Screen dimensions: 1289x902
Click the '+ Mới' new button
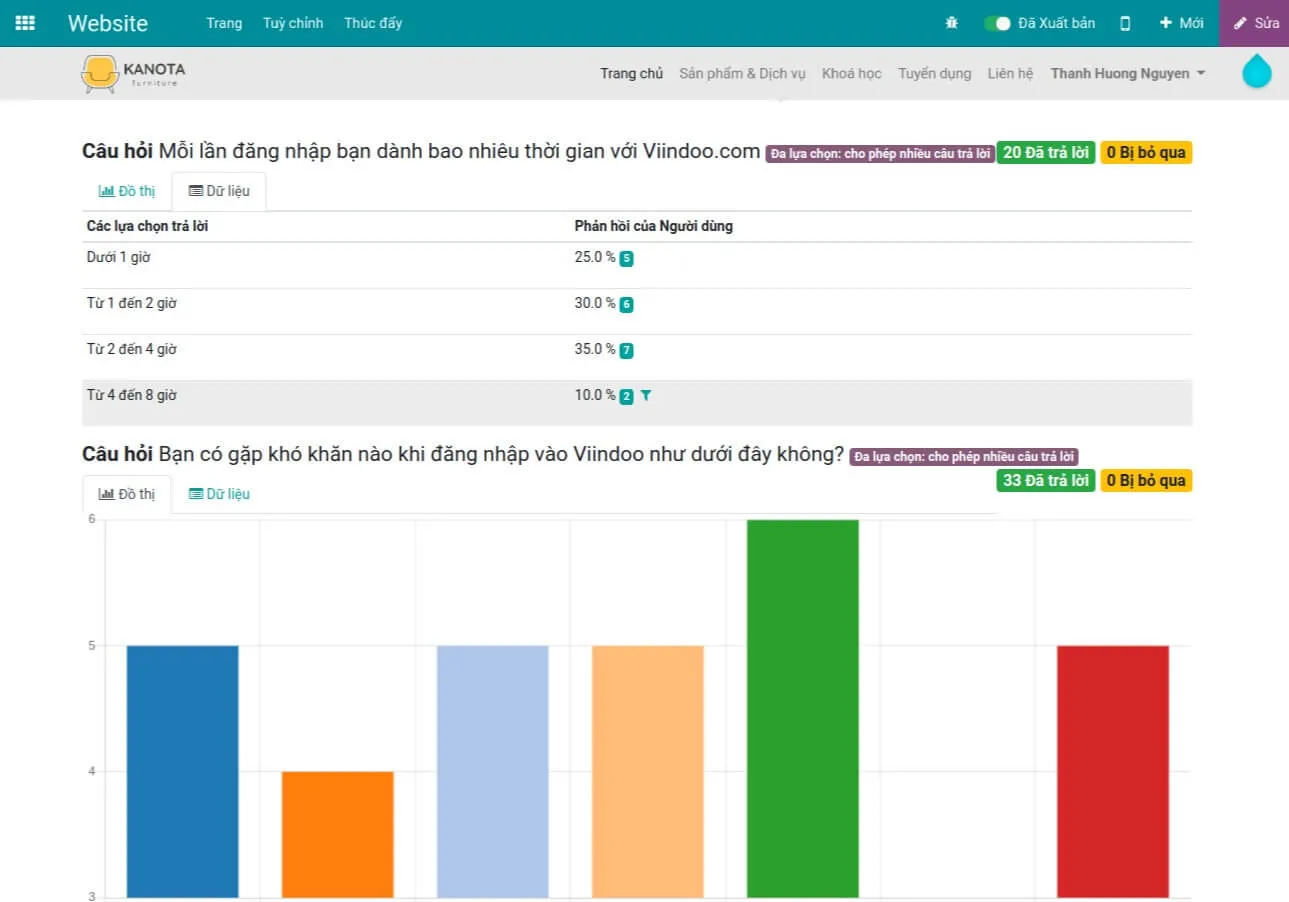point(1181,23)
